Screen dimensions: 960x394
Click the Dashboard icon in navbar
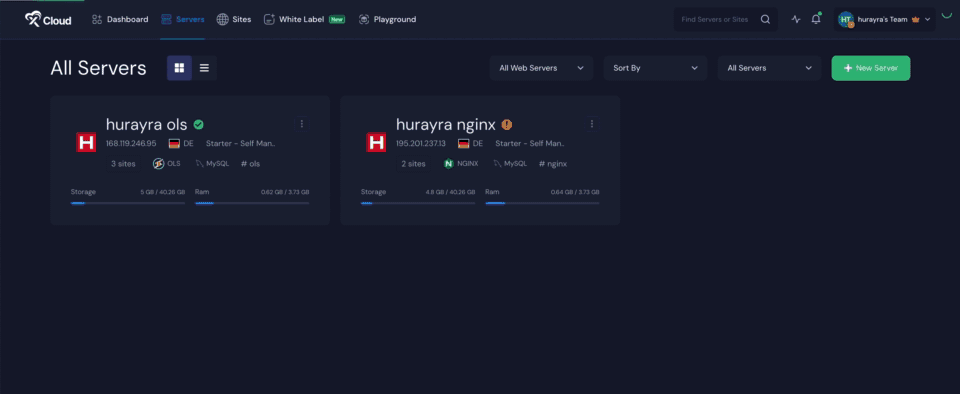97,20
